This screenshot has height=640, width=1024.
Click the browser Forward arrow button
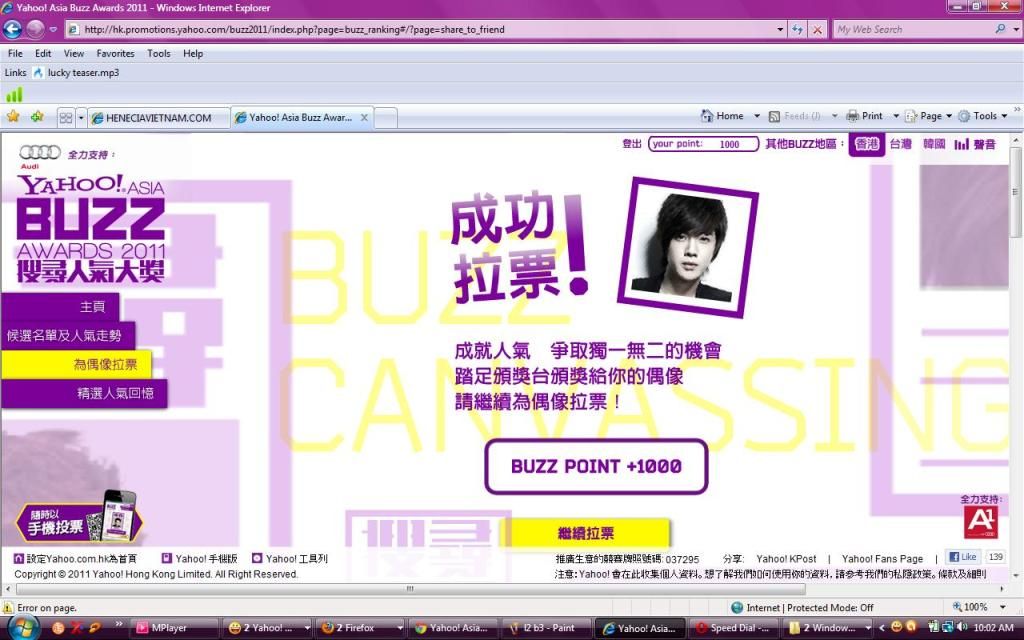35,29
